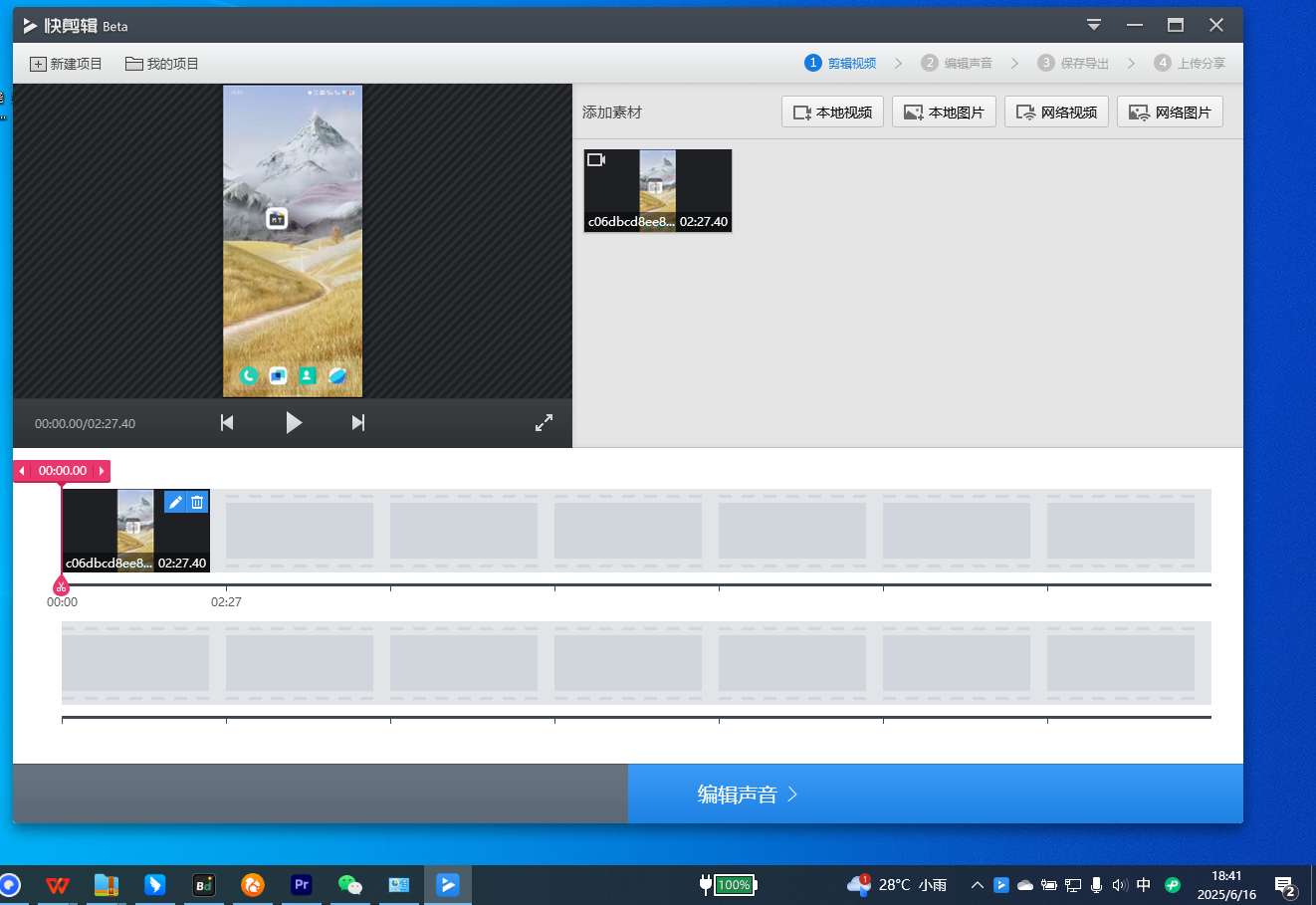Edit the timeline clip with pencil icon
This screenshot has height=905, width=1316.
pyautogui.click(x=175, y=502)
